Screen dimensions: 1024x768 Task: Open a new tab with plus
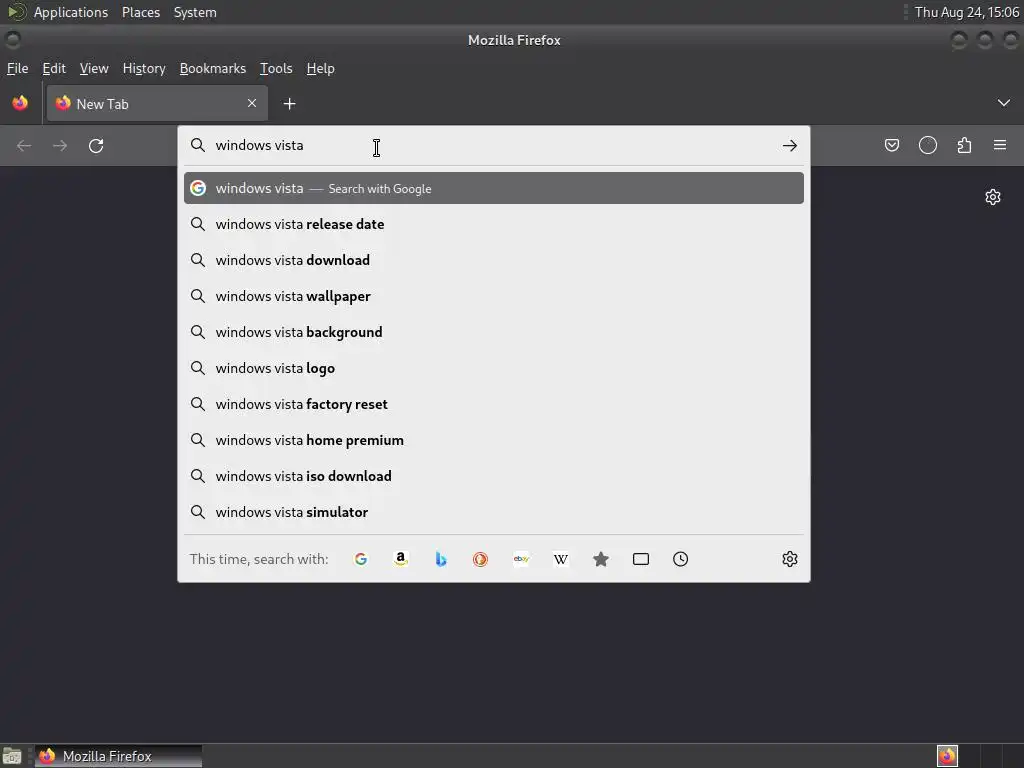pyautogui.click(x=289, y=104)
